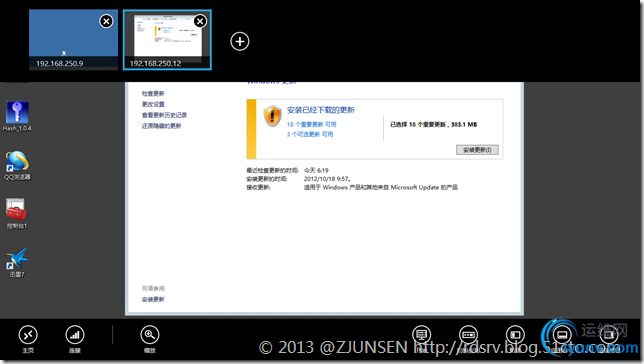Open 更改设置 link
644x364 pixels.
pos(153,104)
